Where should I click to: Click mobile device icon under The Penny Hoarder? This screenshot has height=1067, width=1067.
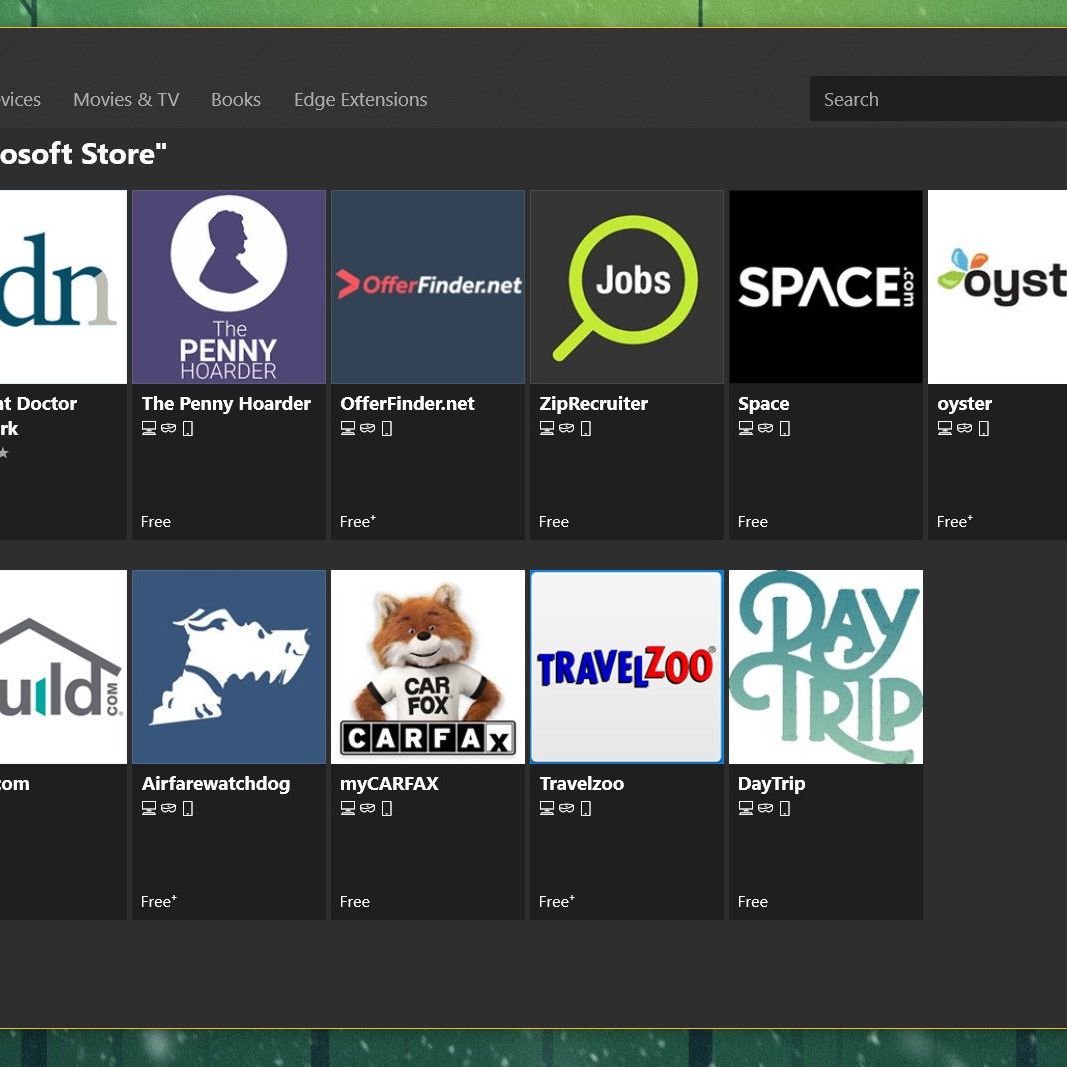[188, 428]
